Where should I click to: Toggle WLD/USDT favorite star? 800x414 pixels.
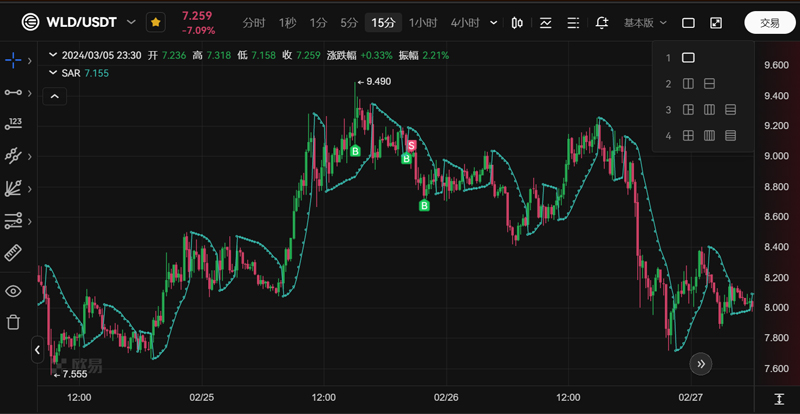[x=155, y=22]
